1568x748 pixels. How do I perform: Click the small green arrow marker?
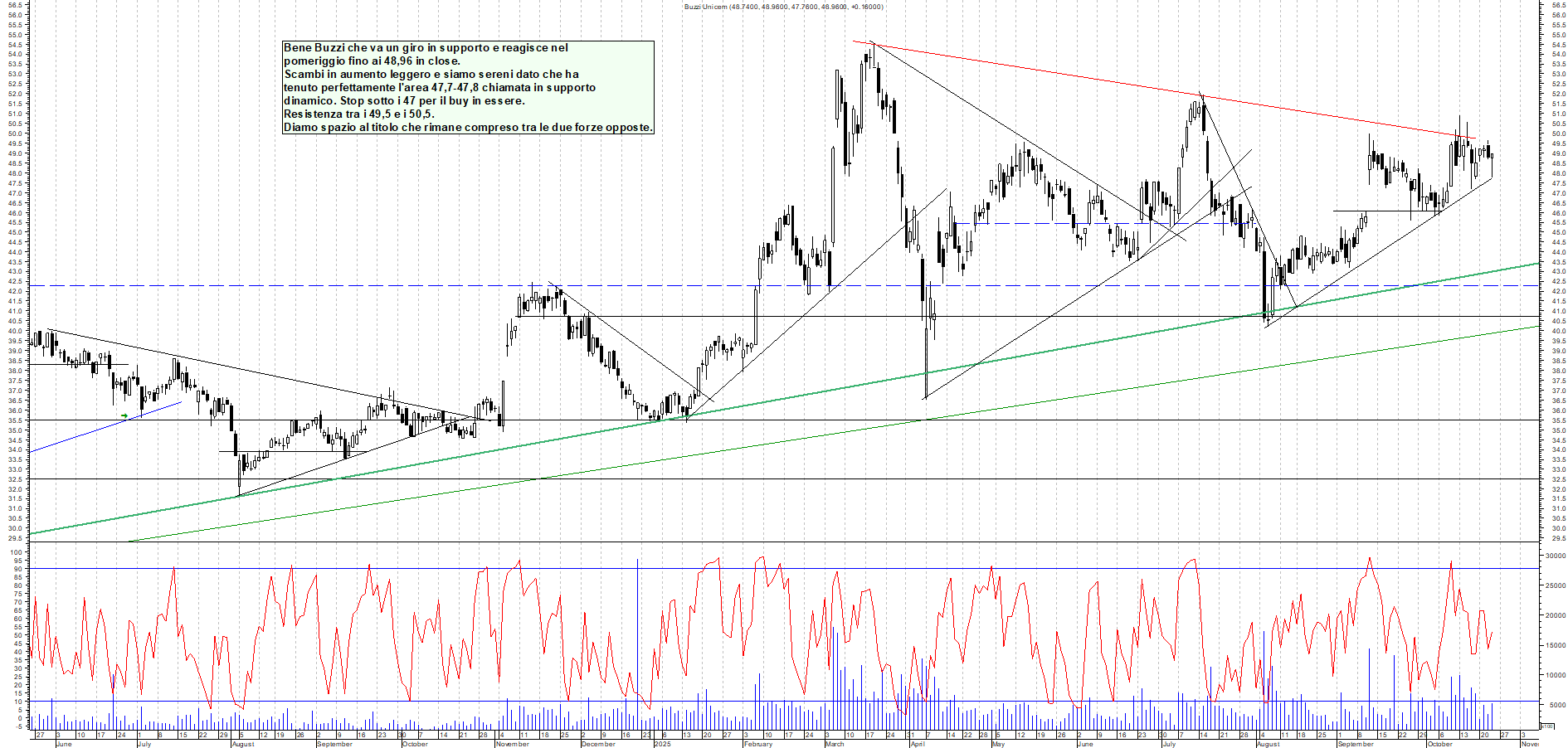124,415
